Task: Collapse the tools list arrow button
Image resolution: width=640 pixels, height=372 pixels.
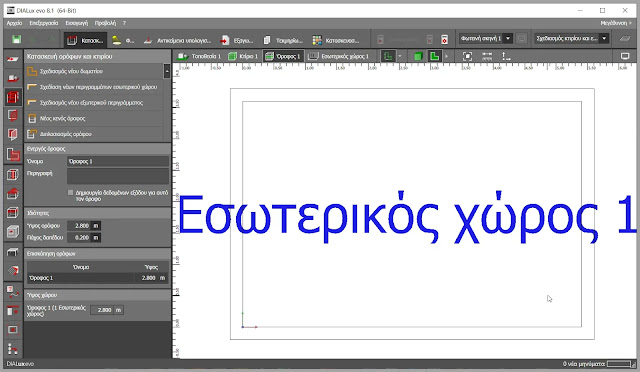Action: click(167, 71)
